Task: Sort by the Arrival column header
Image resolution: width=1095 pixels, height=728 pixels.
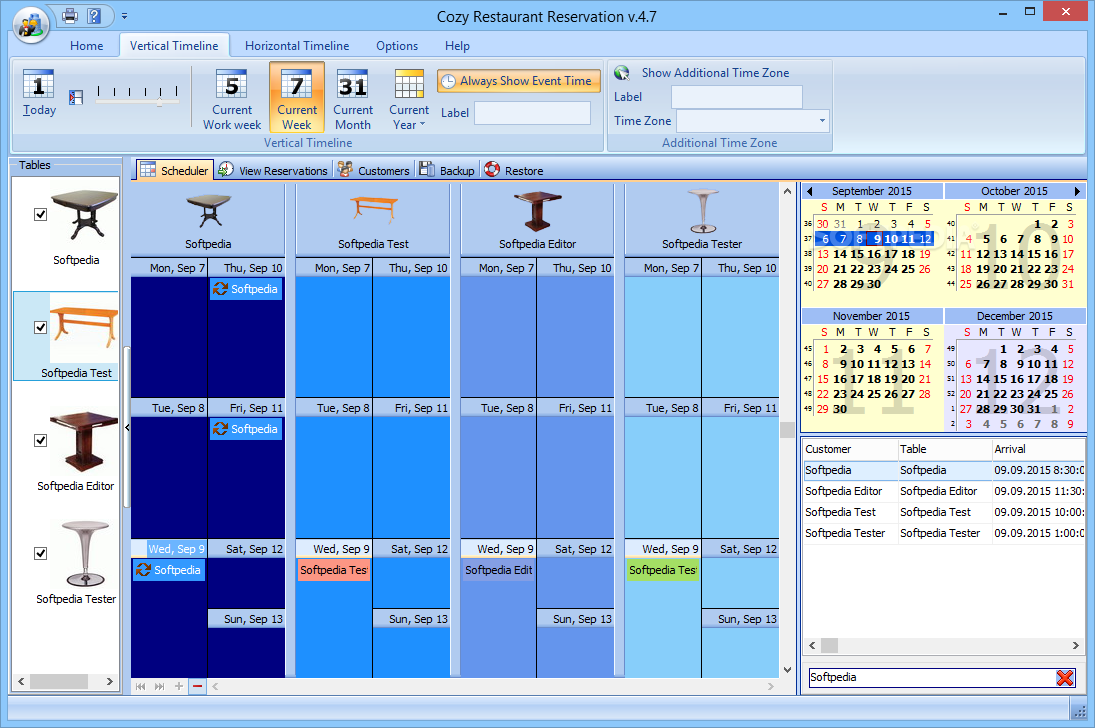Action: [x=1038, y=449]
